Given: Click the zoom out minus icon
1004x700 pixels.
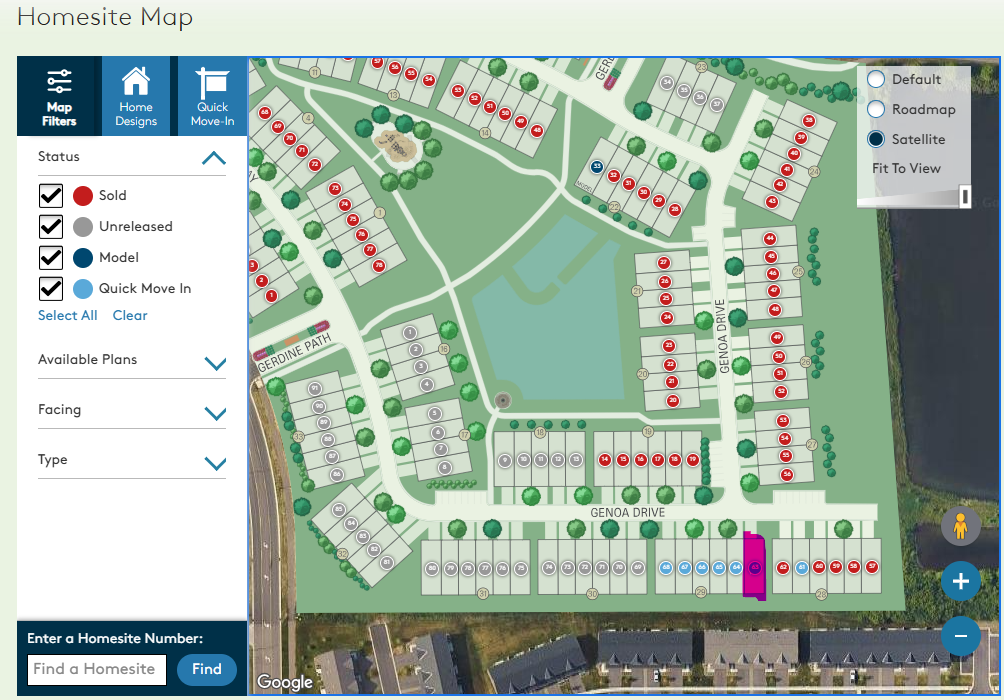Looking at the screenshot, I should tap(960, 635).
